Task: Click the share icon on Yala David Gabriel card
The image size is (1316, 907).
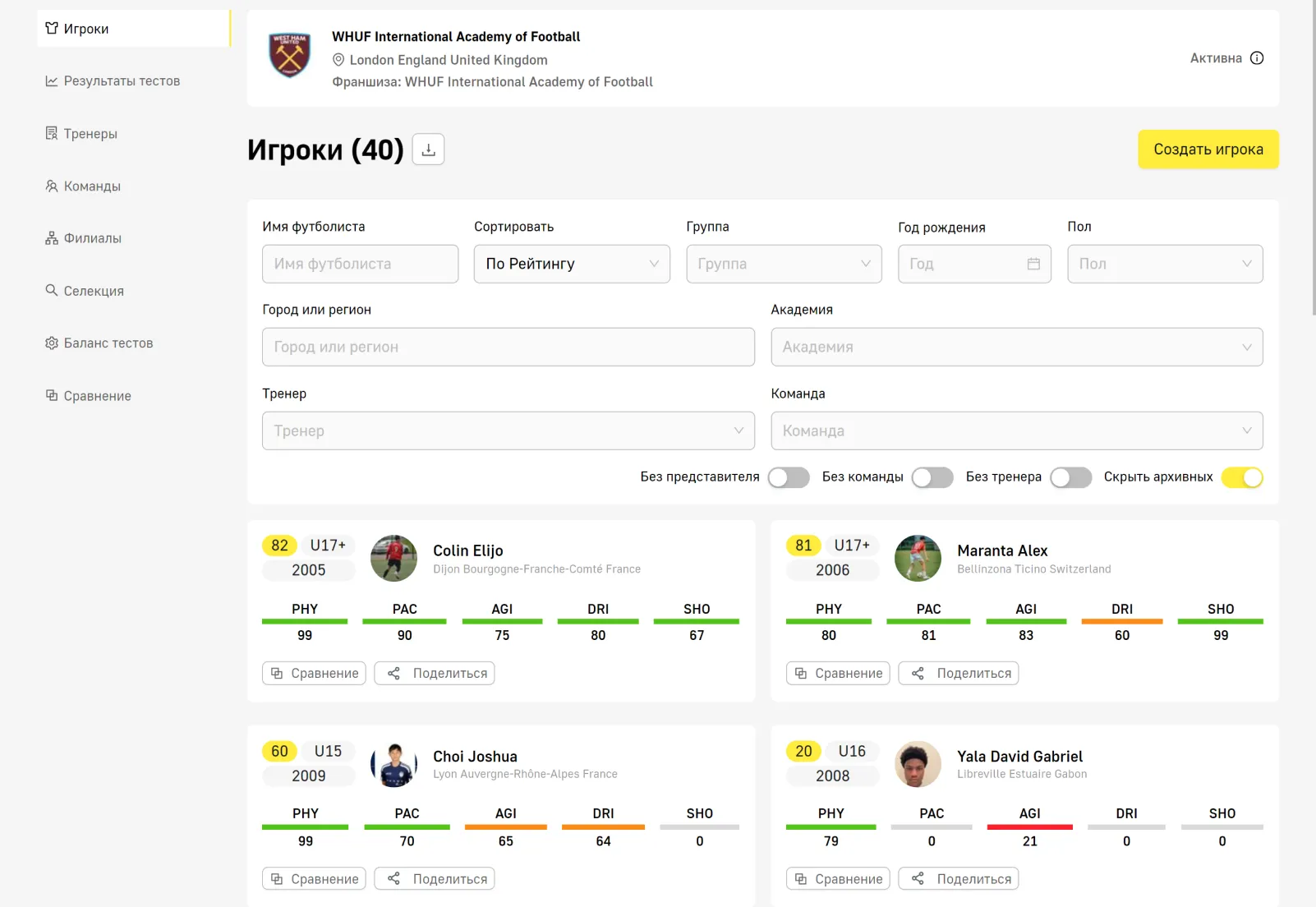Action: pyautogui.click(x=918, y=879)
